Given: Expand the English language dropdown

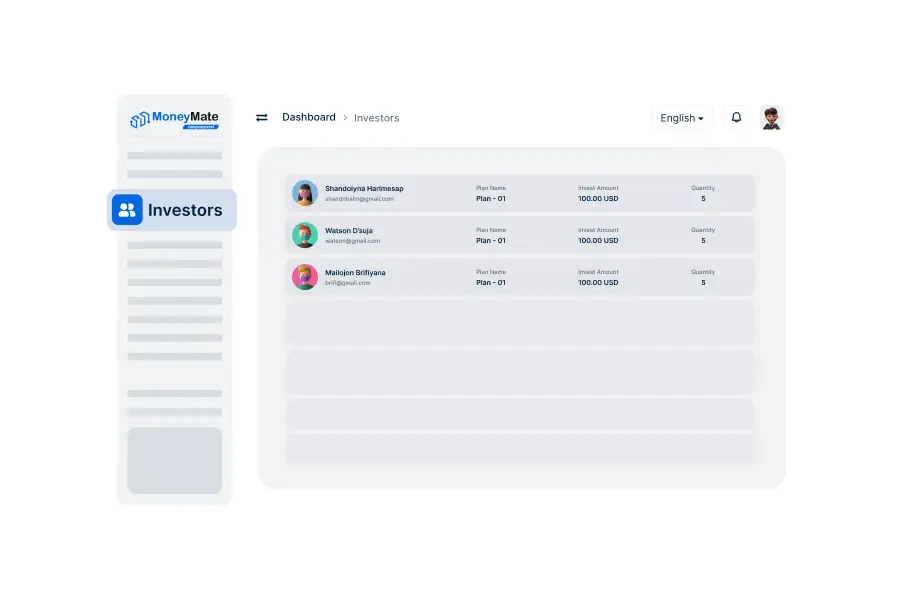Looking at the screenshot, I should [682, 118].
